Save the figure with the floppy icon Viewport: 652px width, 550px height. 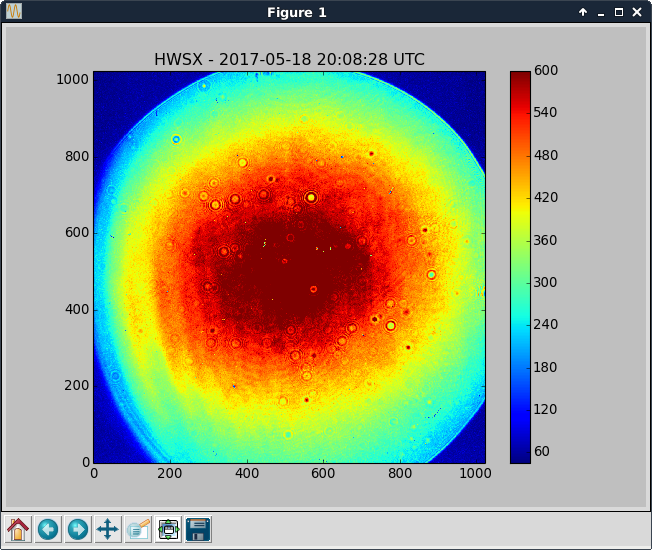pyautogui.click(x=198, y=529)
